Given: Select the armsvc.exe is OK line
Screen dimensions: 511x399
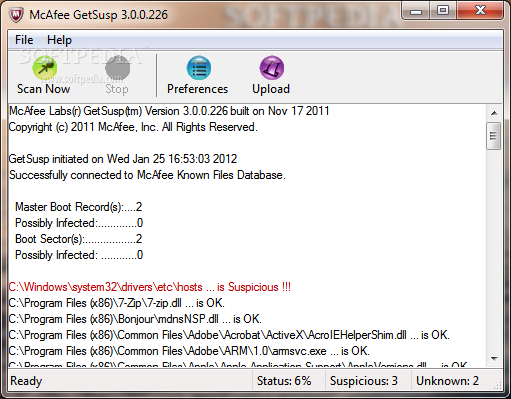Looking at the screenshot, I should [x=189, y=351].
